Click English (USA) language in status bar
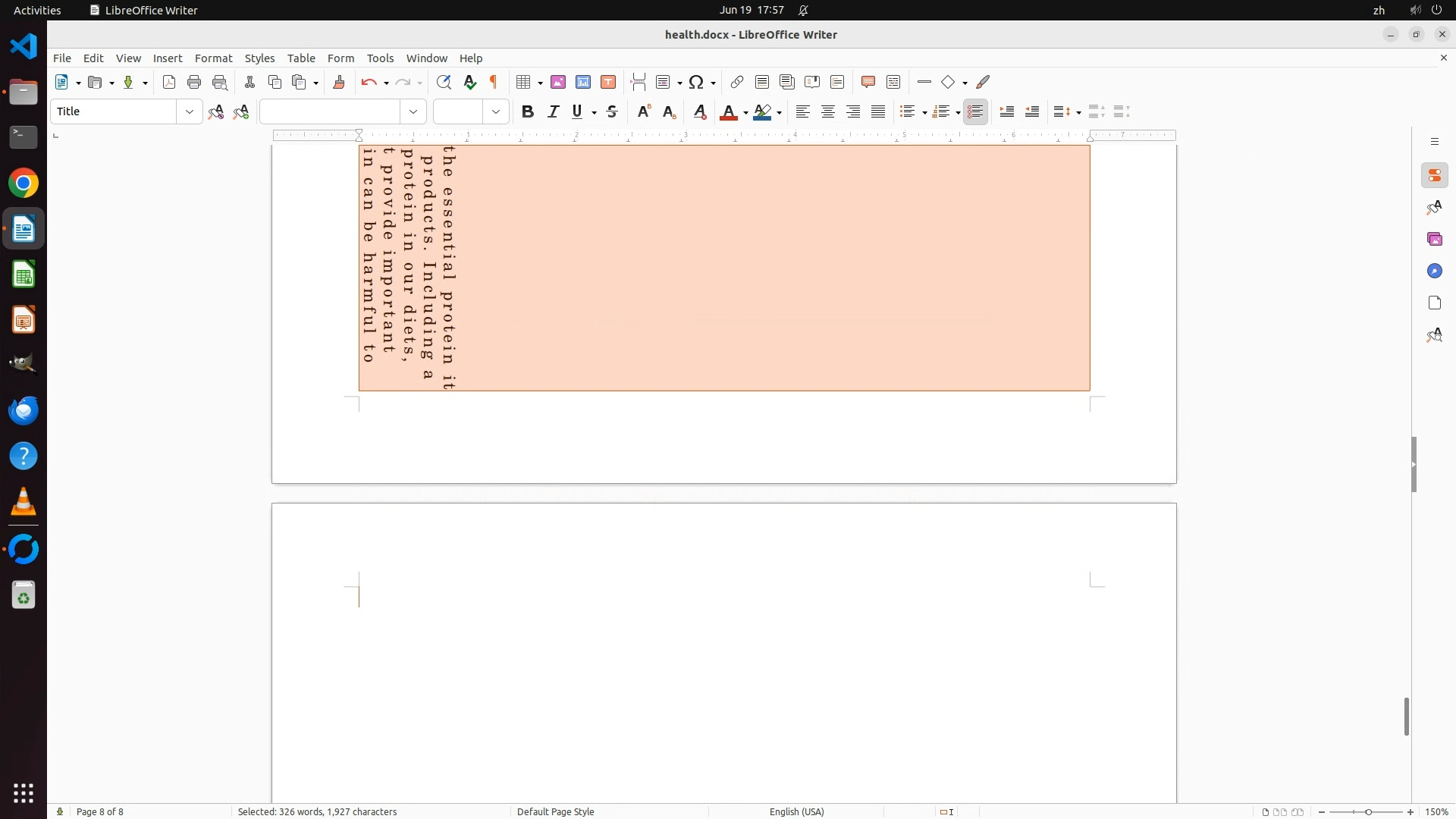The width and height of the screenshot is (1456, 819). 796,811
